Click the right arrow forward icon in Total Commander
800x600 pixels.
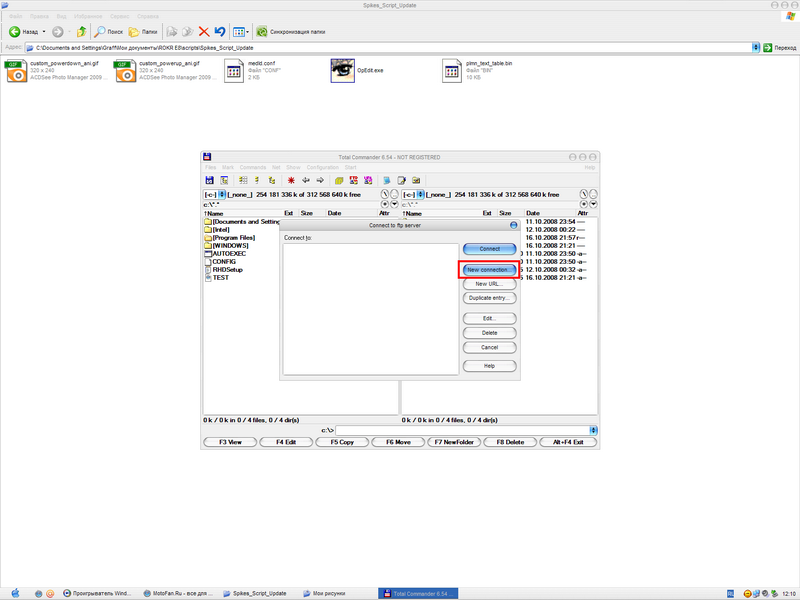tap(320, 180)
